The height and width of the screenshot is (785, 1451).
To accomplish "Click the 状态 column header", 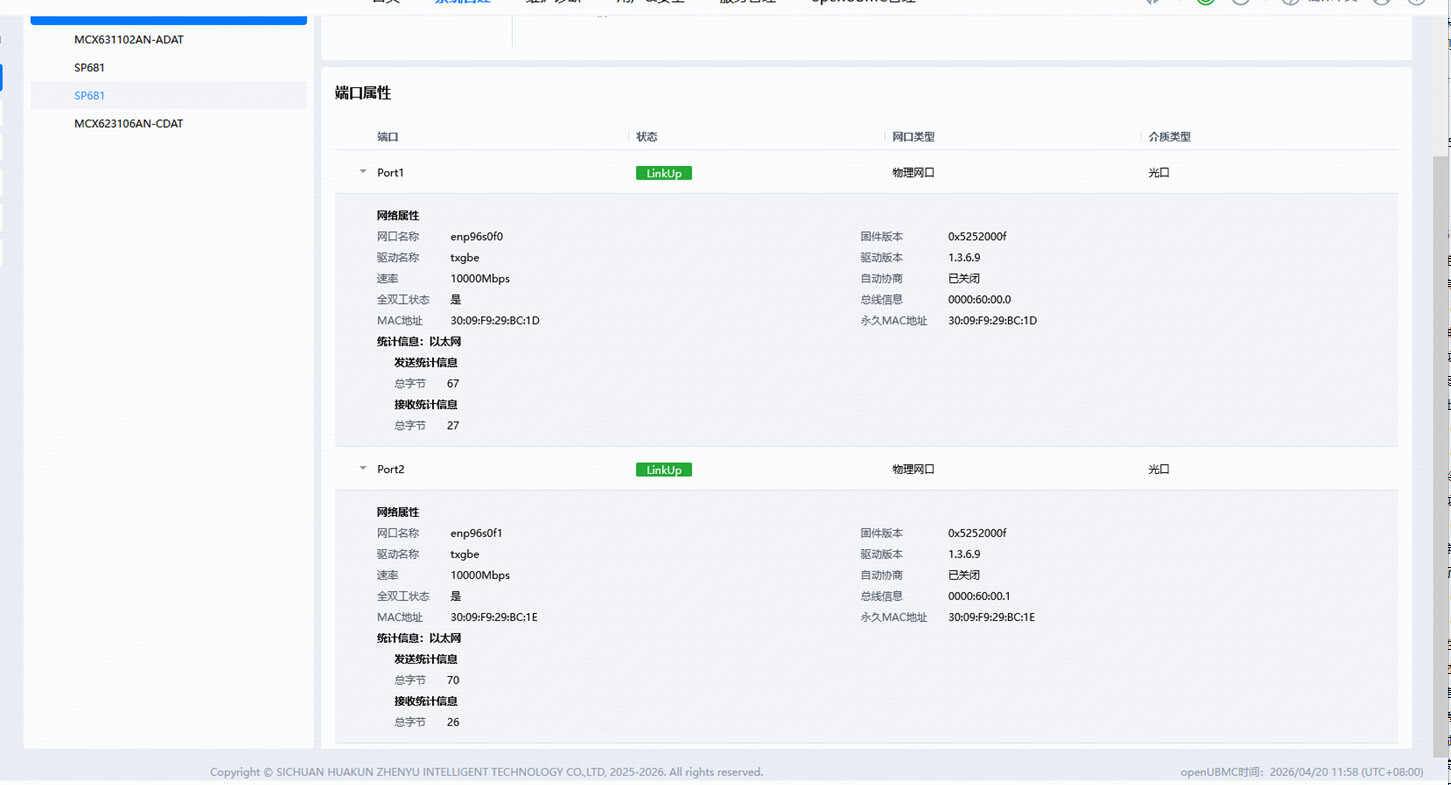I will [x=647, y=137].
